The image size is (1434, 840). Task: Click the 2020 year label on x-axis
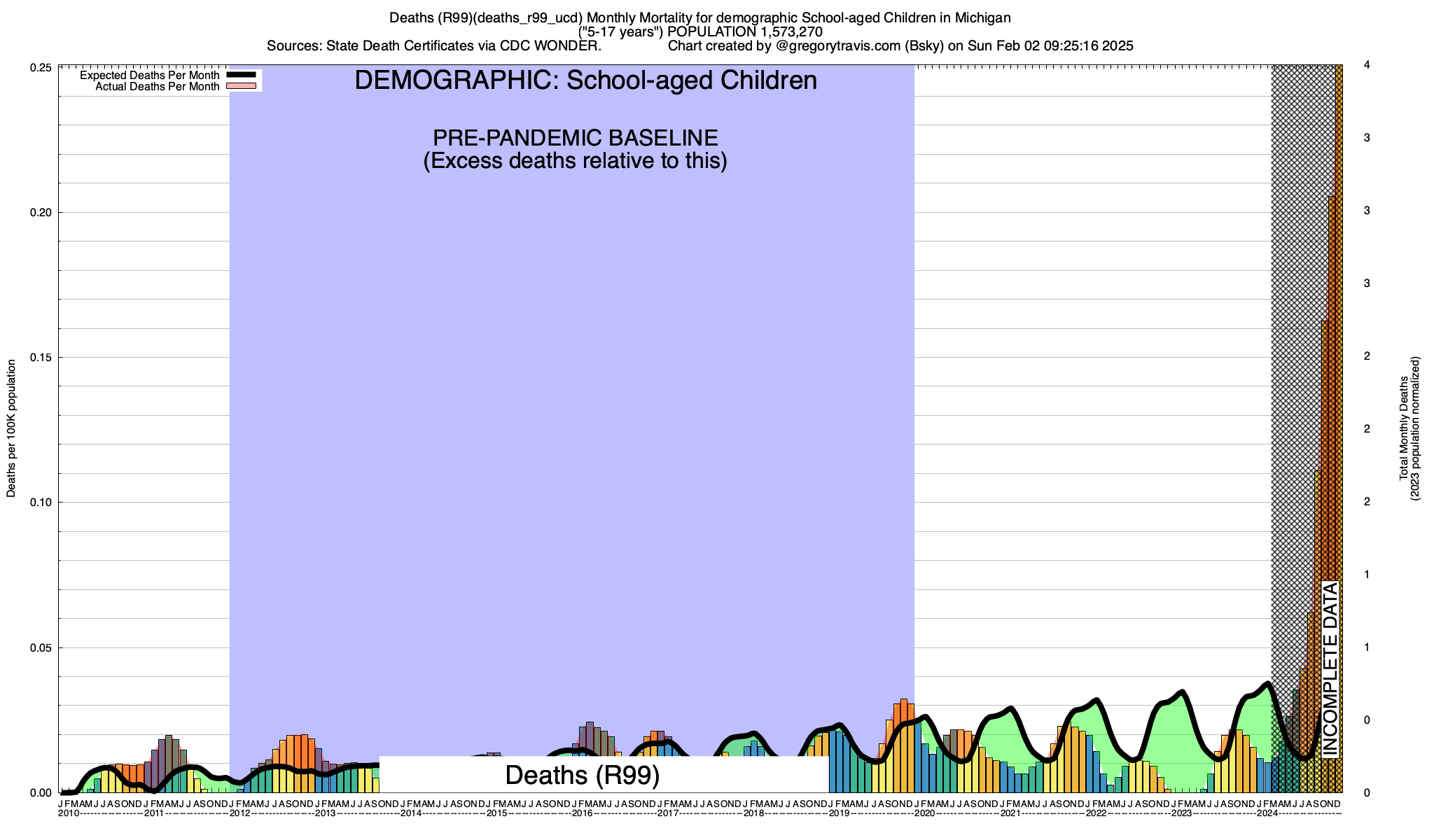(924, 813)
